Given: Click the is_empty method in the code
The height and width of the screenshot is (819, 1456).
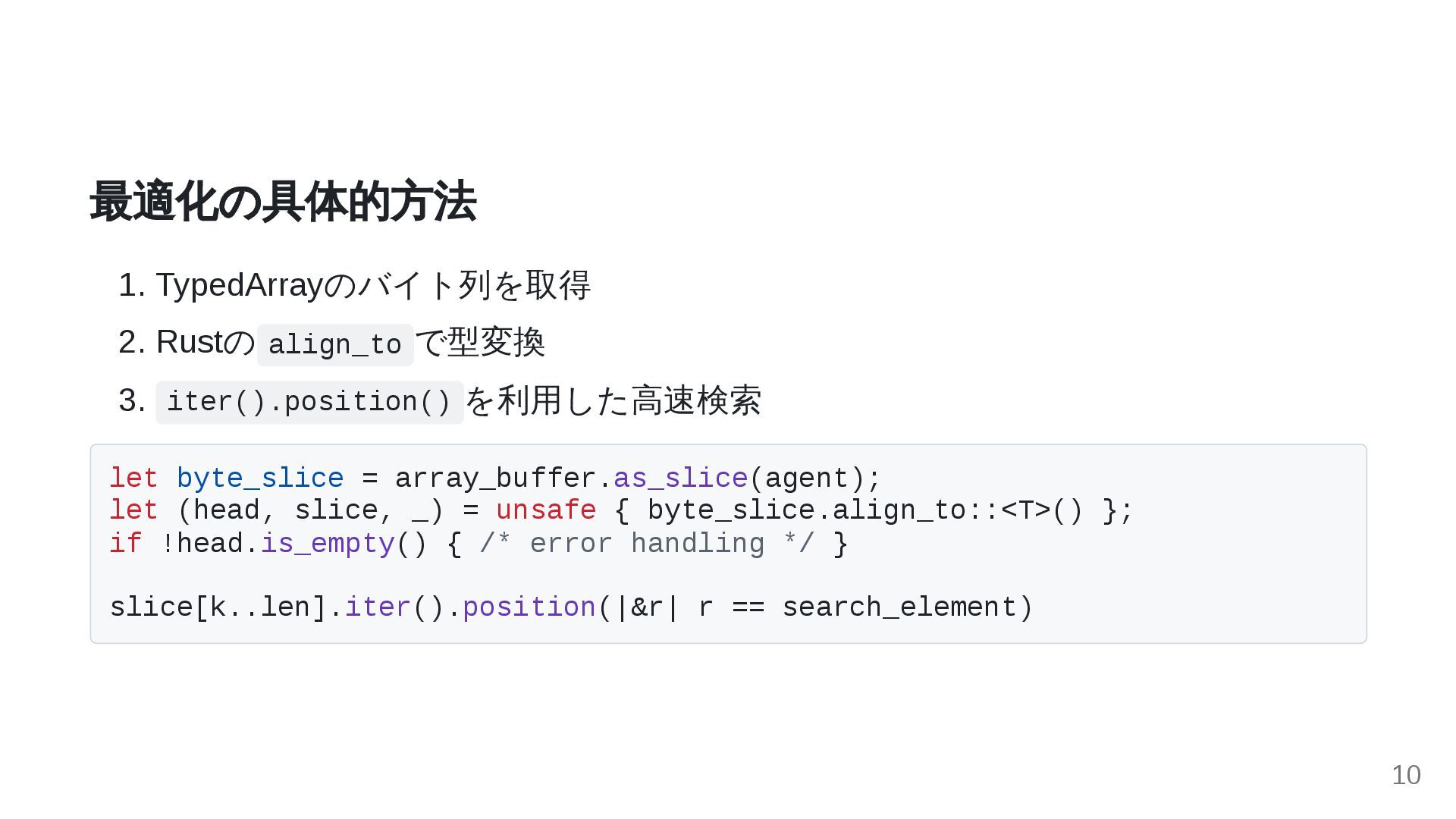Looking at the screenshot, I should 328,544.
